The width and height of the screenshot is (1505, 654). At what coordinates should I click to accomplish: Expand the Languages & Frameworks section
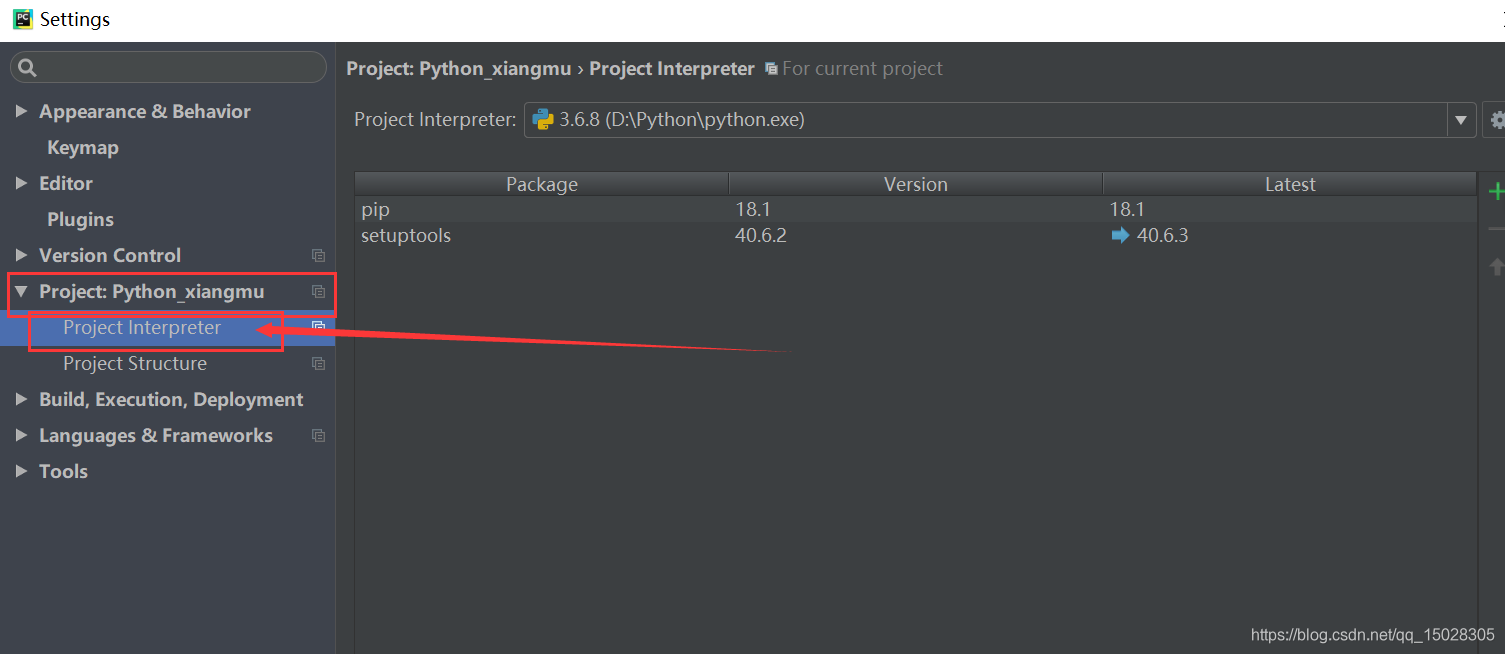pos(21,435)
